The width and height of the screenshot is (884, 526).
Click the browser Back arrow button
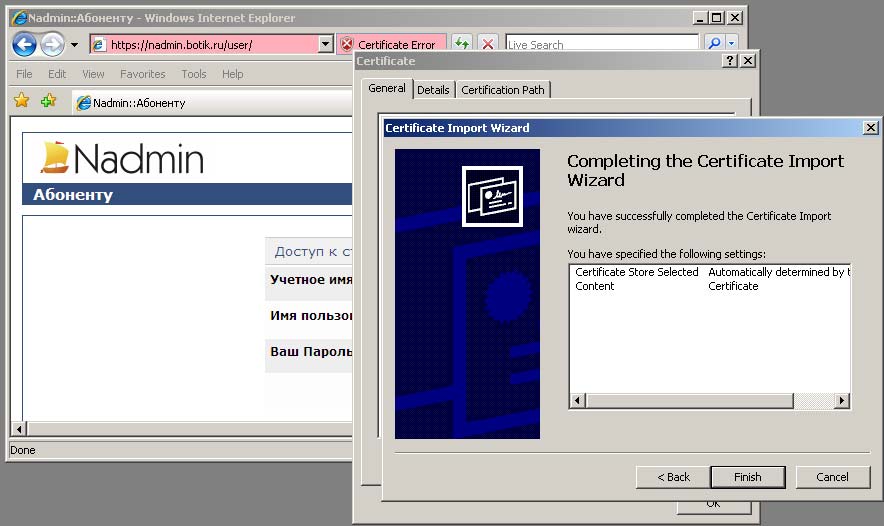click(x=24, y=44)
